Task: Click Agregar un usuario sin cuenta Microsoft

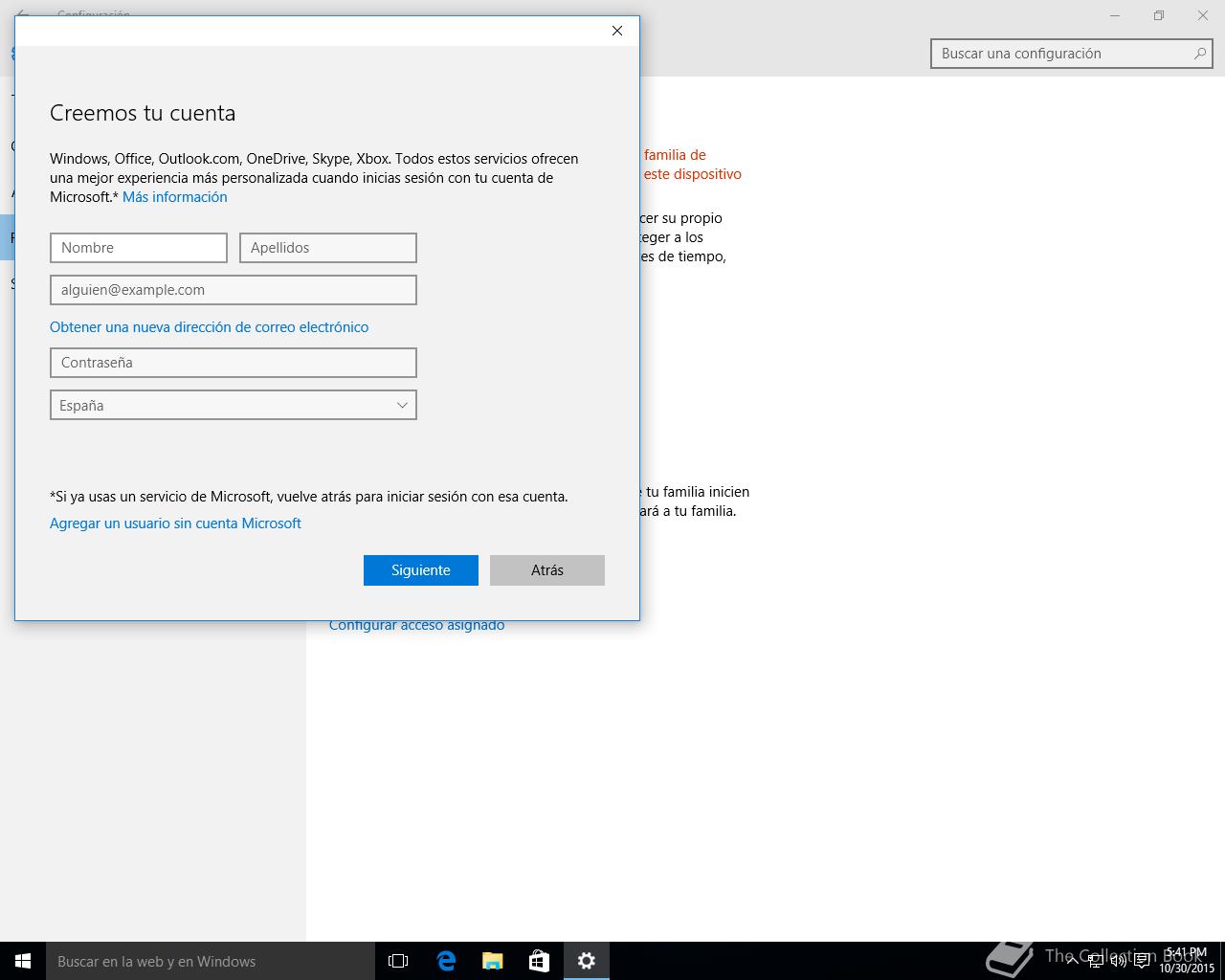Action: 175,523
